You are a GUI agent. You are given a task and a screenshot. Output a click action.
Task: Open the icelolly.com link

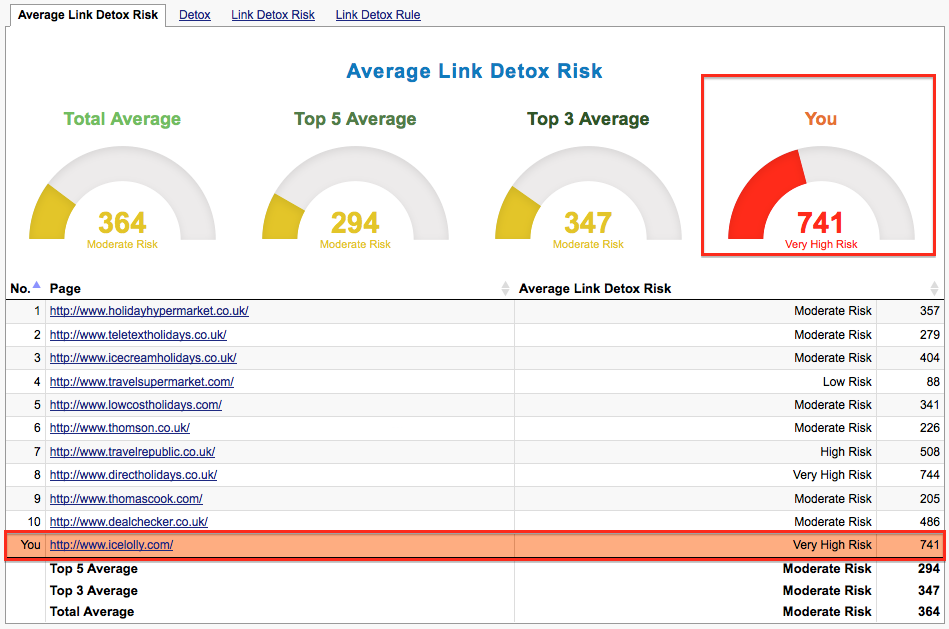point(111,545)
